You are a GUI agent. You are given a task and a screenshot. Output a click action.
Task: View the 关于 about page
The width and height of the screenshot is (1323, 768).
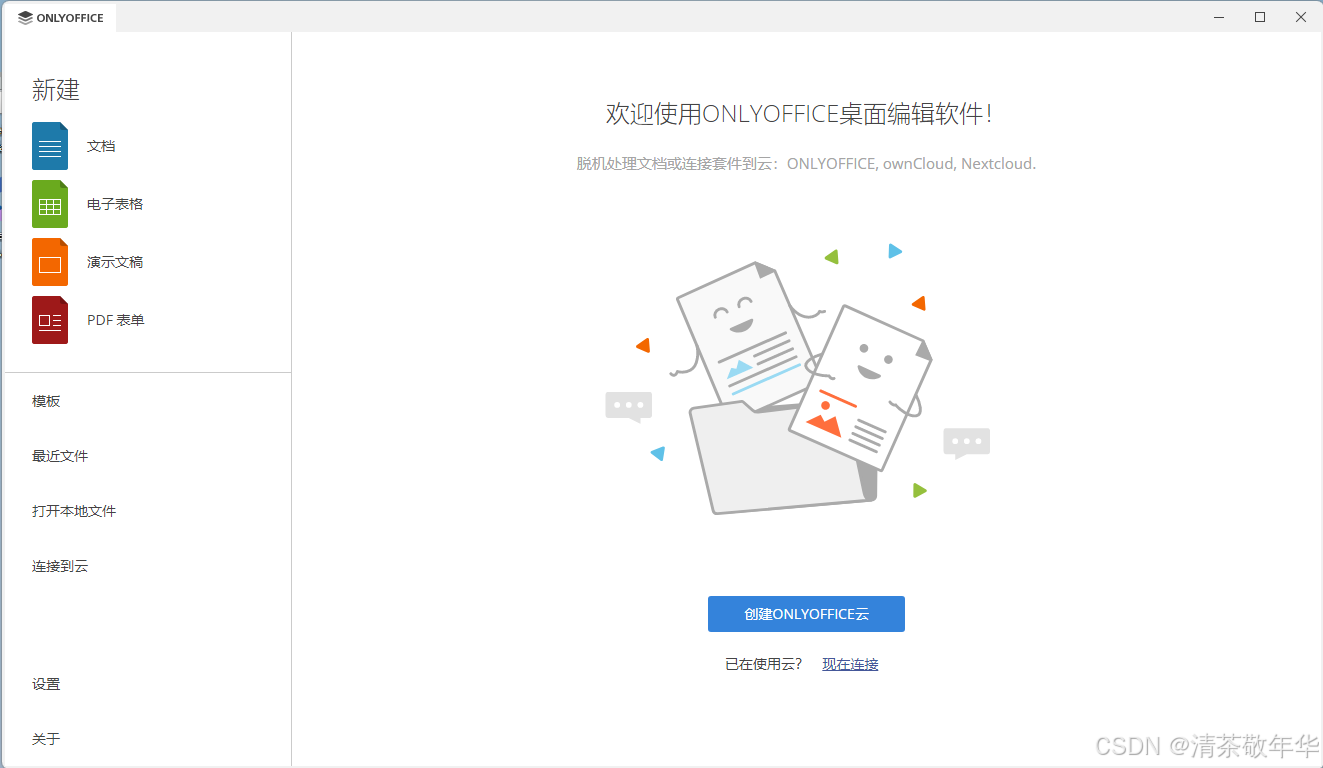pos(44,738)
